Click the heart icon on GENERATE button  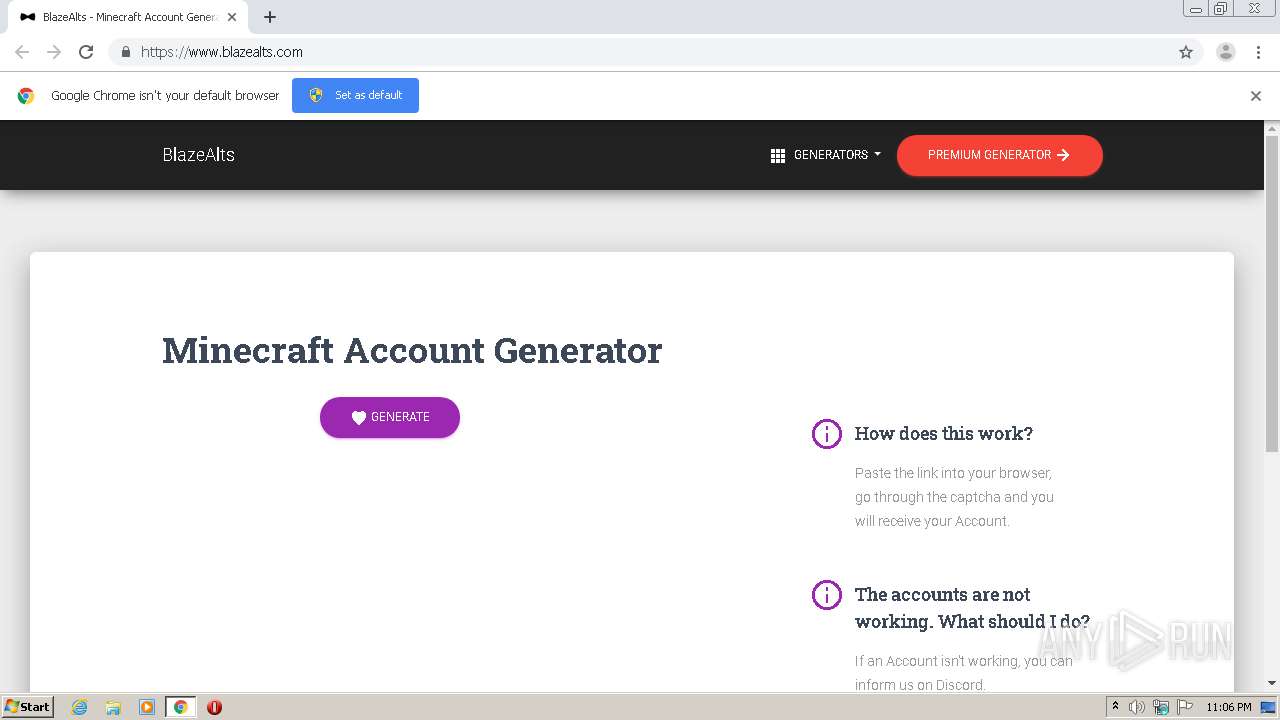[x=359, y=418]
